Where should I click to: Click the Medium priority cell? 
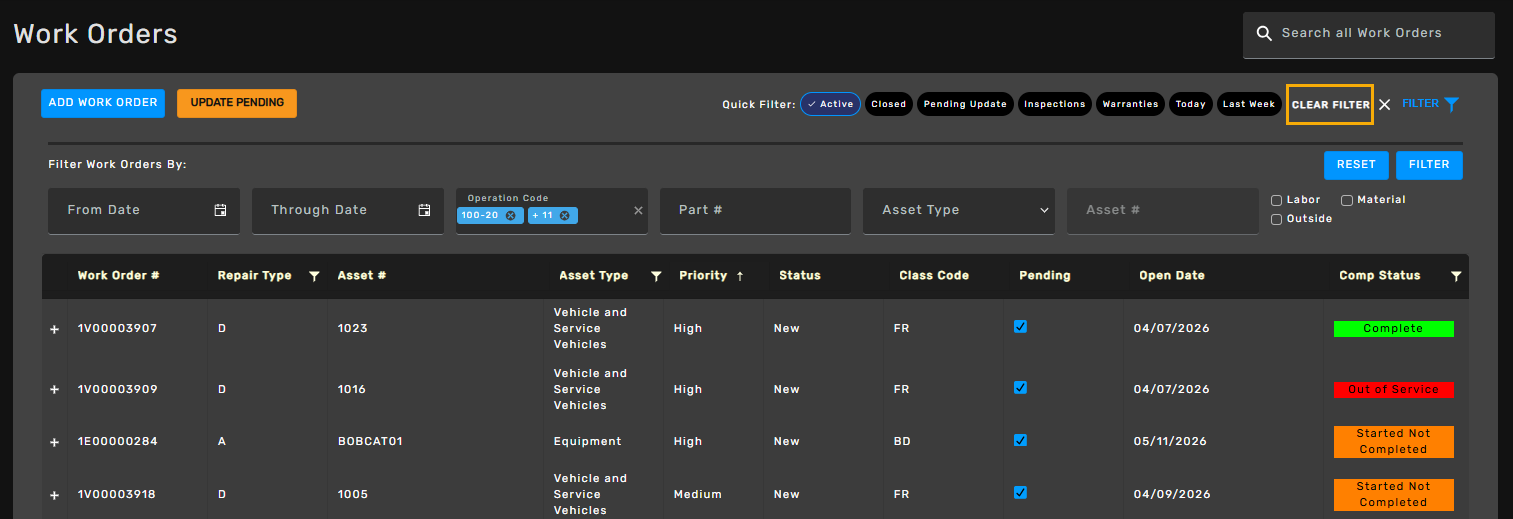[698, 495]
